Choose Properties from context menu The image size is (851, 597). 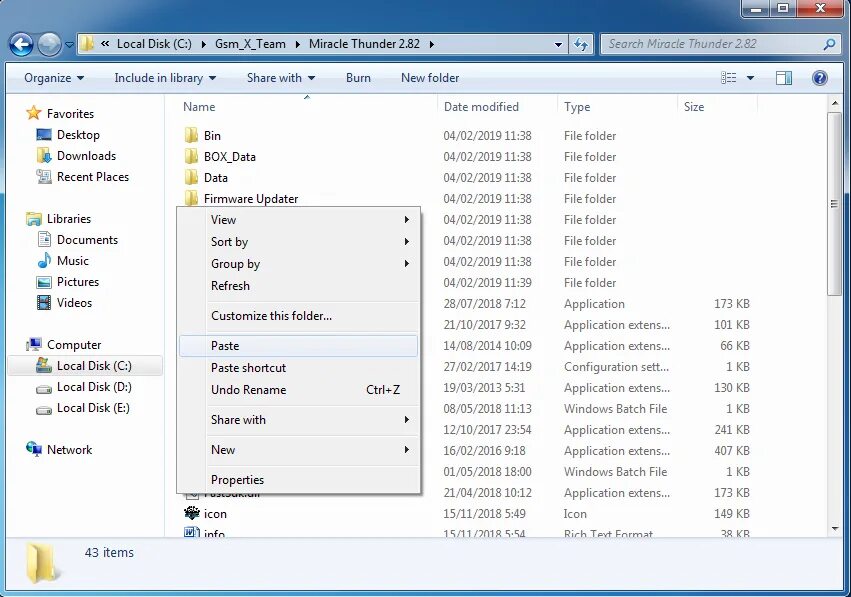click(298, 480)
